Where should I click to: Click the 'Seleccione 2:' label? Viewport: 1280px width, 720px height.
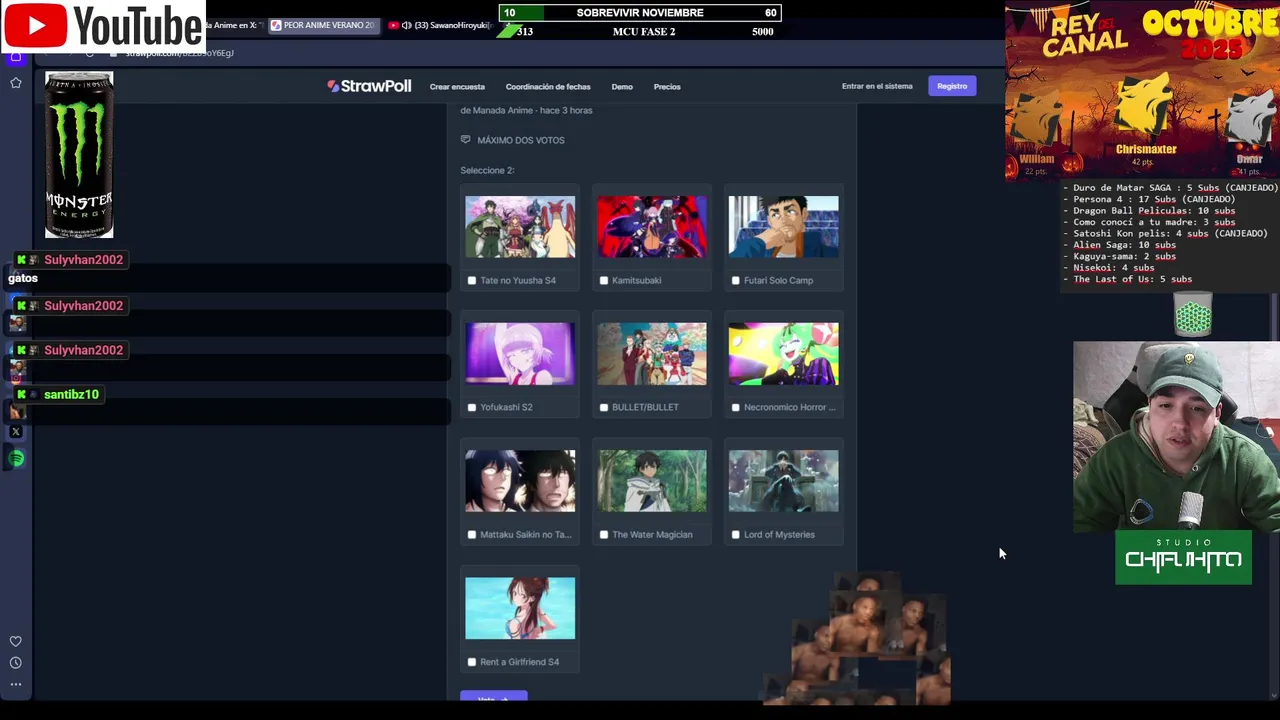coord(487,170)
